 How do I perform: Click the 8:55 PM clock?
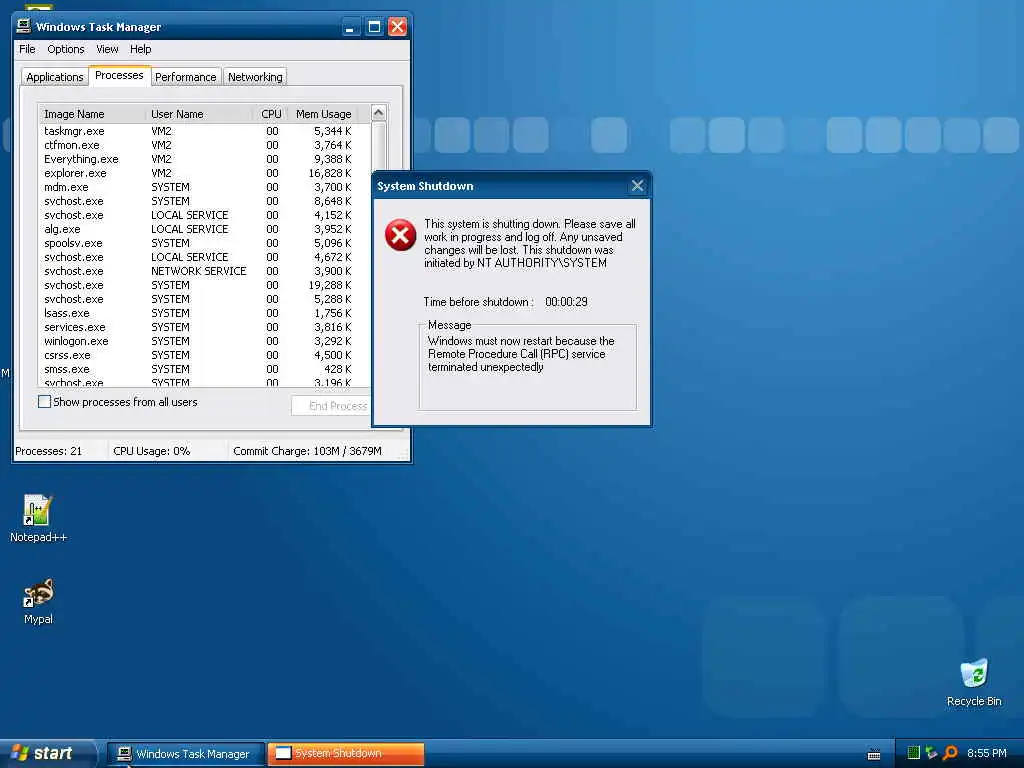click(986, 753)
